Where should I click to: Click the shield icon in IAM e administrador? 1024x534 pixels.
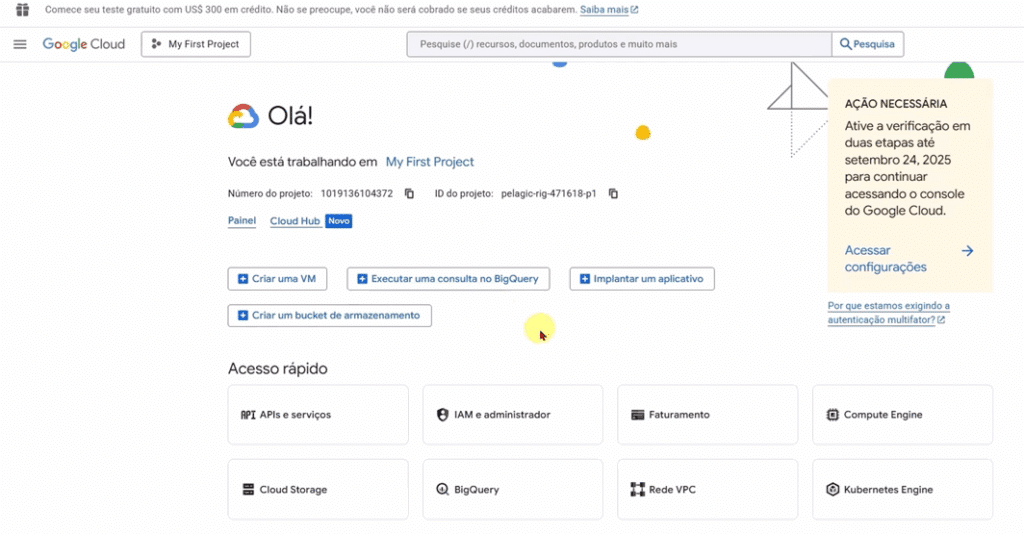[442, 415]
